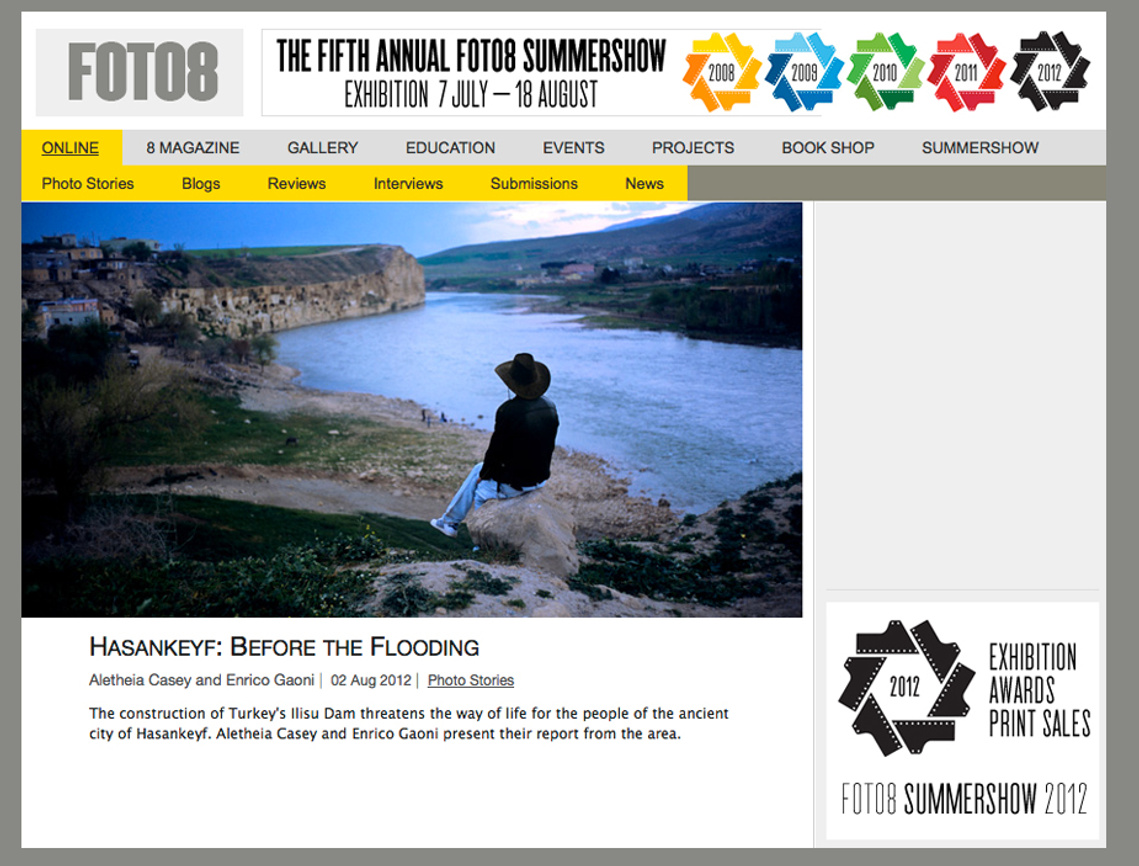Screen dimensions: 1139x866
Task: Select the black 2012 Summershow badge in header
Action: tap(1049, 72)
